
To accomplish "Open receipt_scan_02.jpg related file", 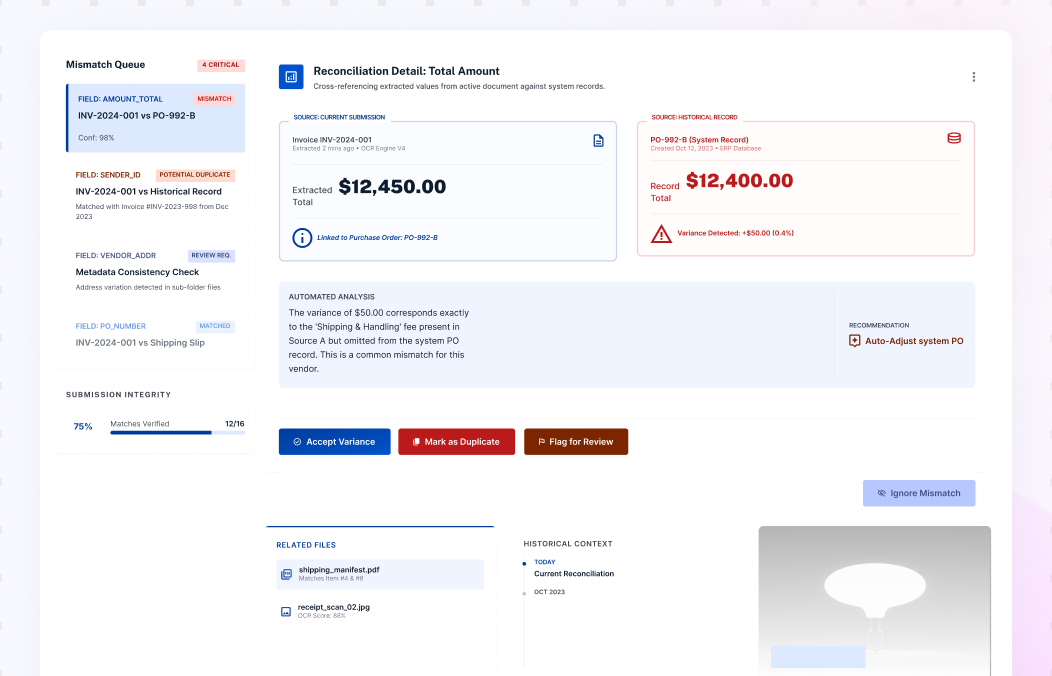I will tap(380, 611).
